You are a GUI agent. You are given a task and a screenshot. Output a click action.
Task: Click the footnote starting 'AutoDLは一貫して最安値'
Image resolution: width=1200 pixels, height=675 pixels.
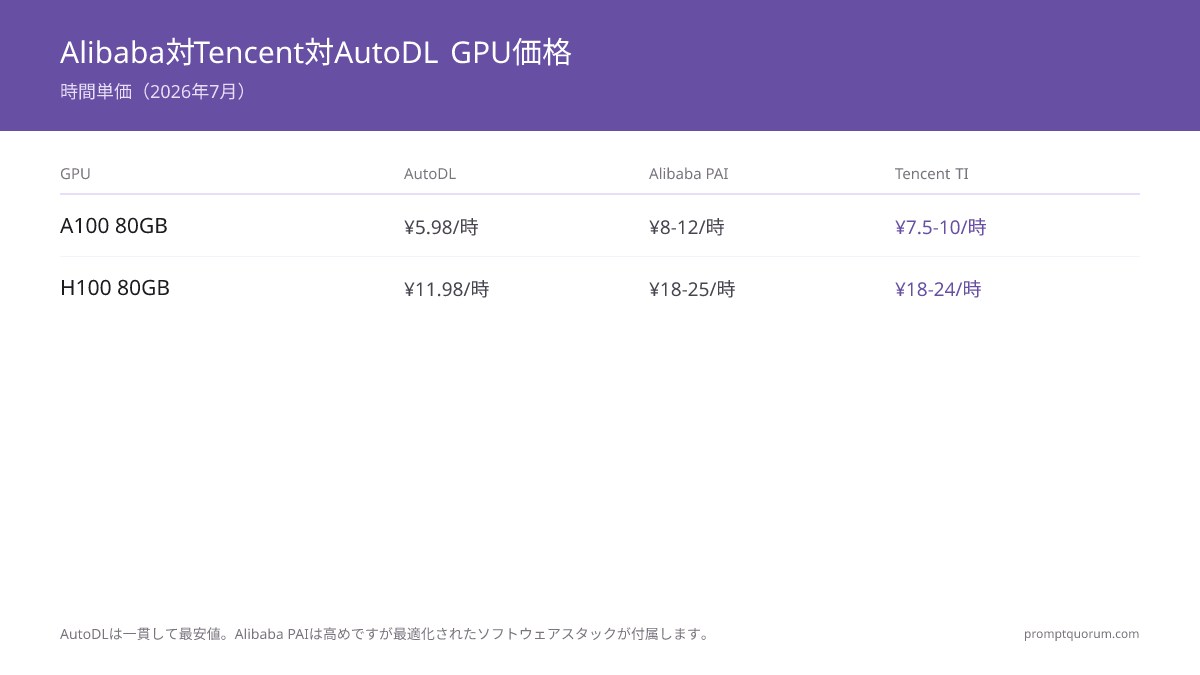(x=385, y=634)
